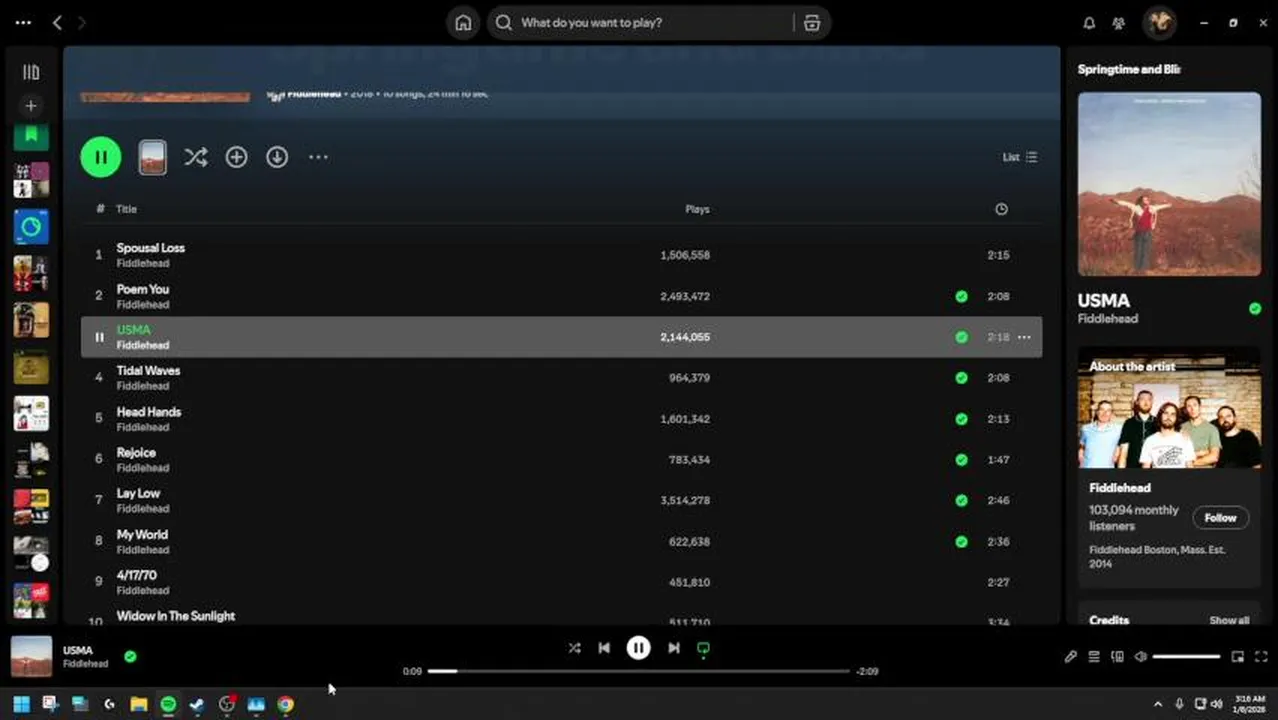Toggle Your Library sidebar
The height and width of the screenshot is (720, 1278).
pos(31,72)
